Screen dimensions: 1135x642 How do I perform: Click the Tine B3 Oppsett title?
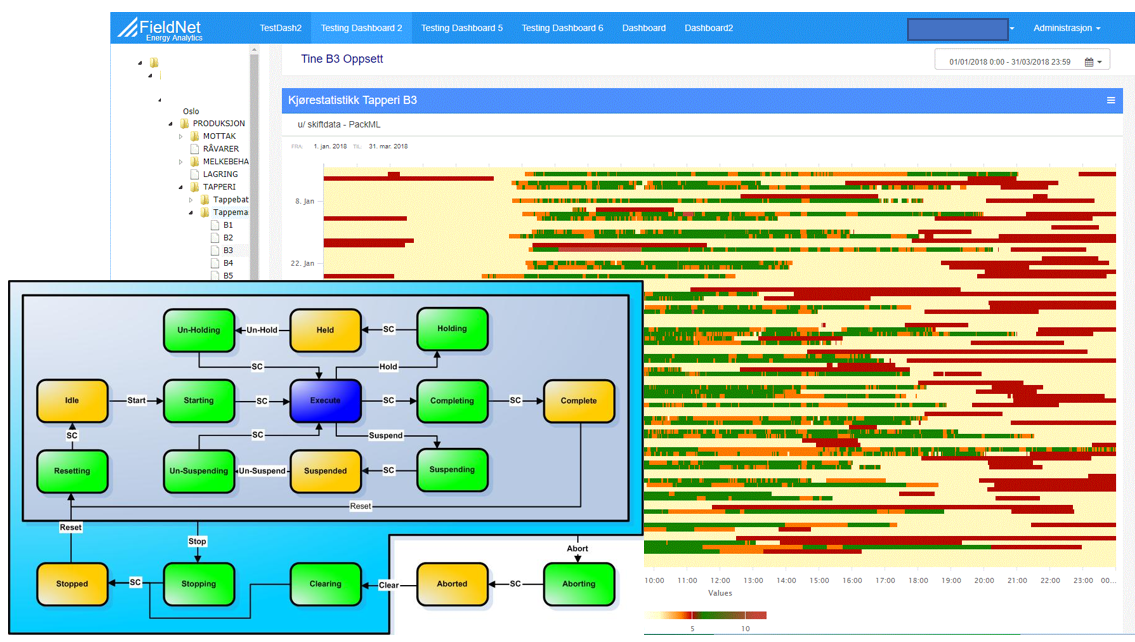click(342, 59)
